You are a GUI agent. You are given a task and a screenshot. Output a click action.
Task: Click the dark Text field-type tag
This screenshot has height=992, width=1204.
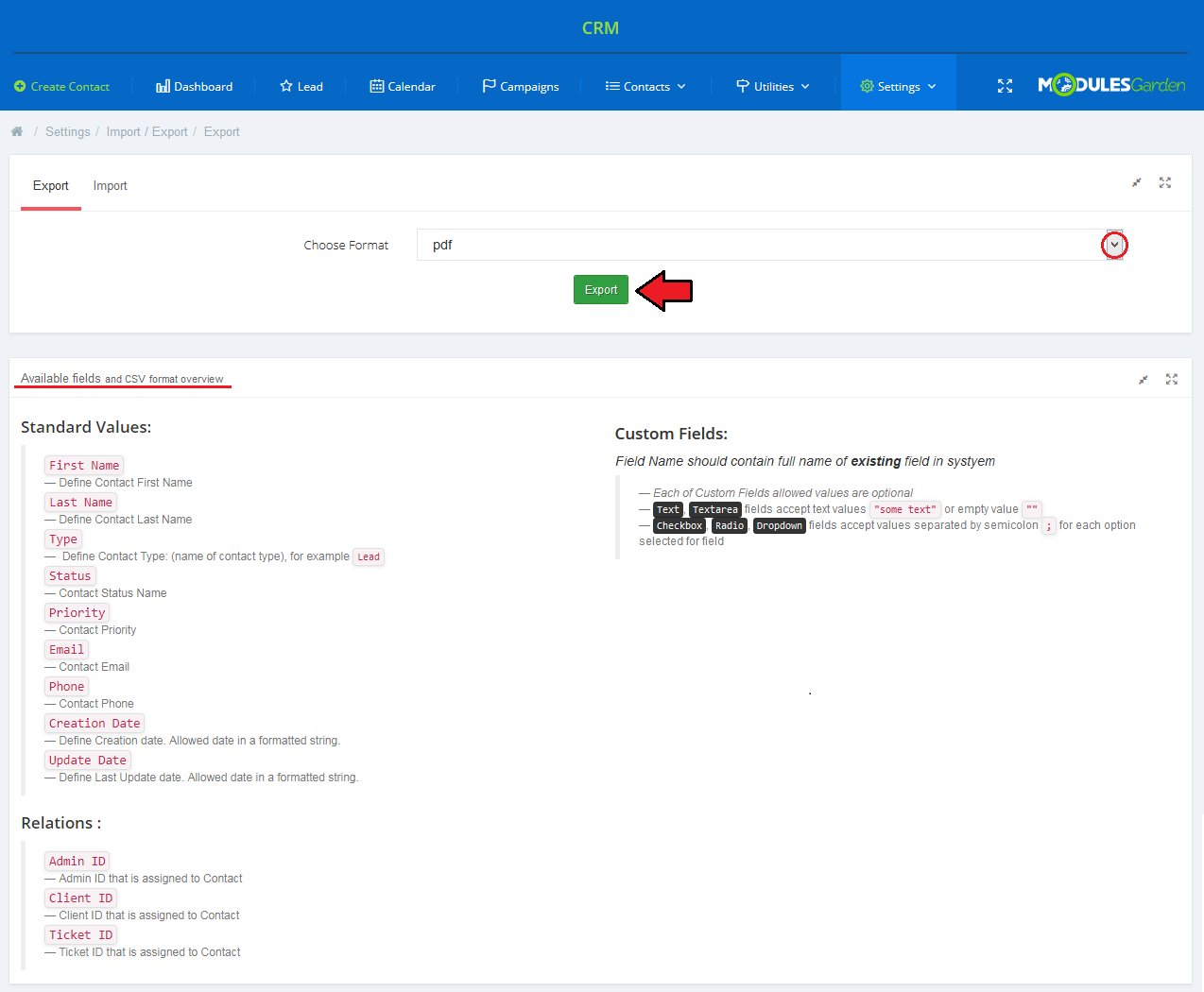click(668, 510)
